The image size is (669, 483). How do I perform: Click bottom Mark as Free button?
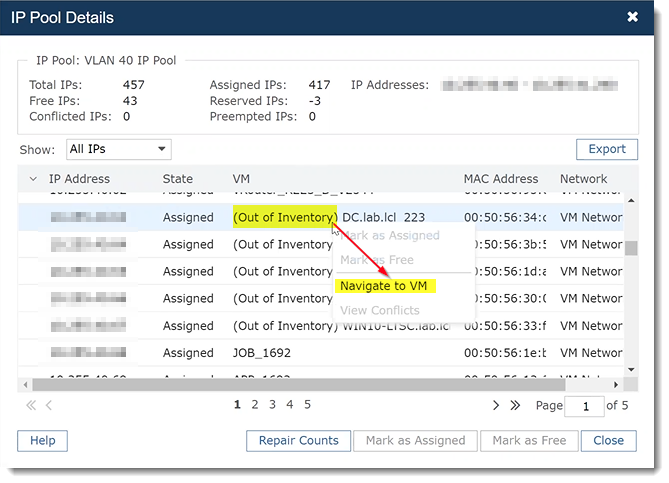pos(529,440)
